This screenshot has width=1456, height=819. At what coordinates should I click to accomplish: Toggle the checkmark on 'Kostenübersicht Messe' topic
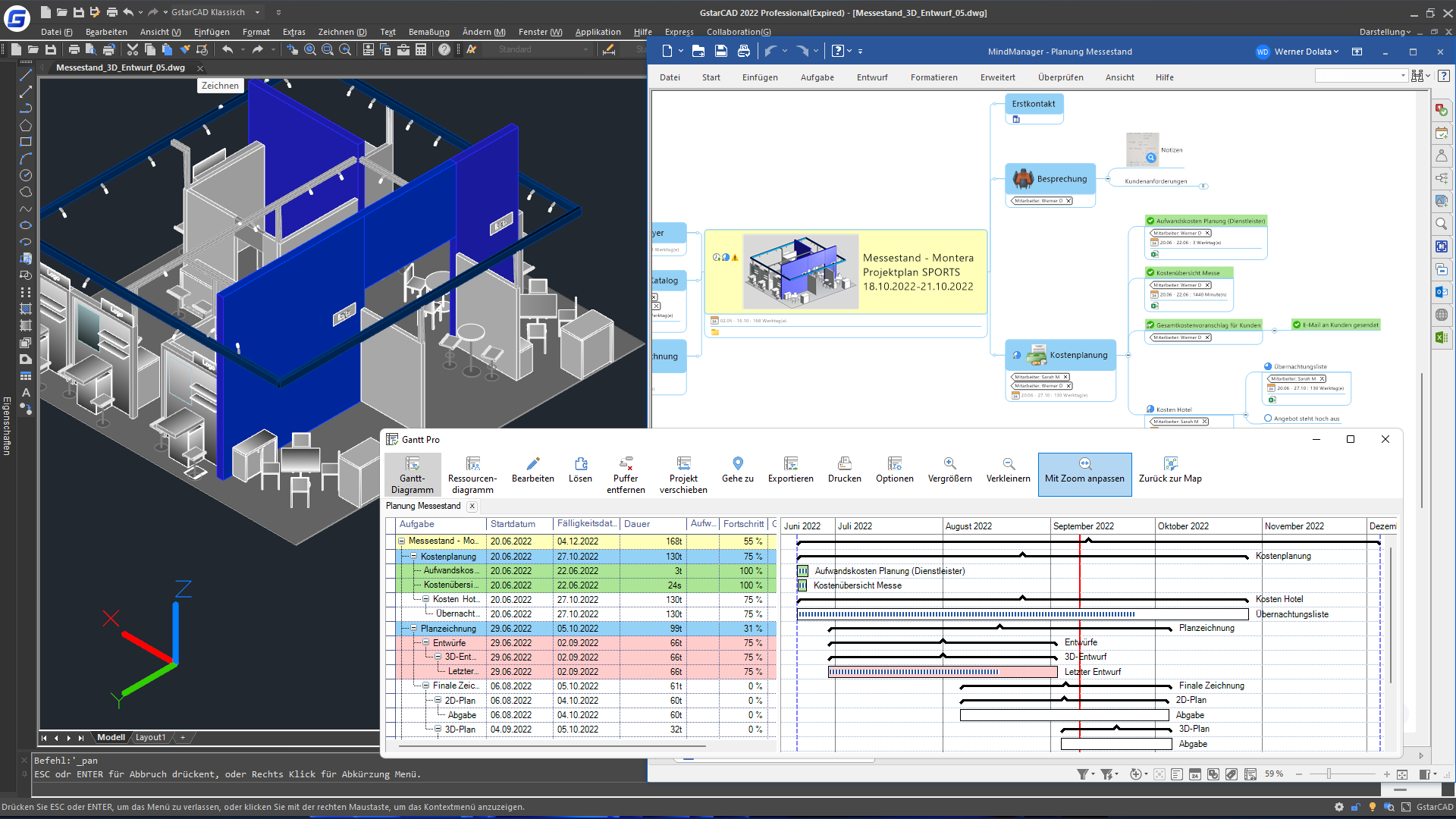pyautogui.click(x=1150, y=273)
